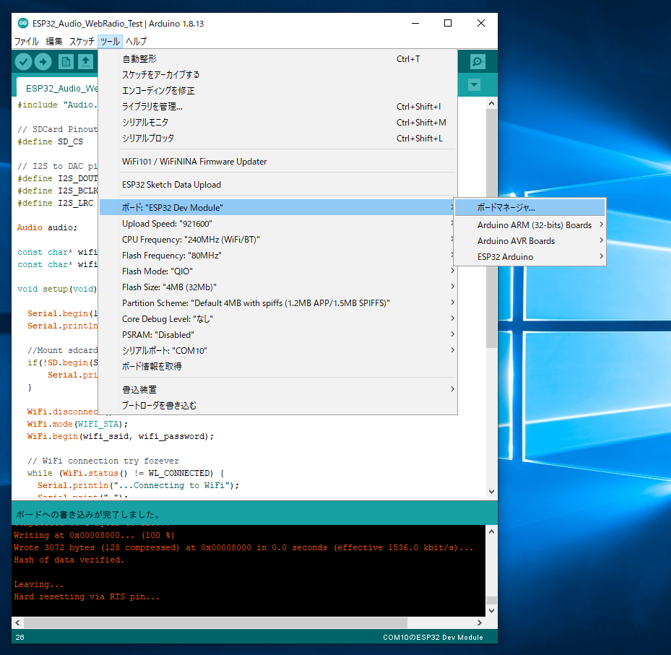The height and width of the screenshot is (655, 671).
Task: Choose エンコーディングを修正
Action: click(278, 91)
